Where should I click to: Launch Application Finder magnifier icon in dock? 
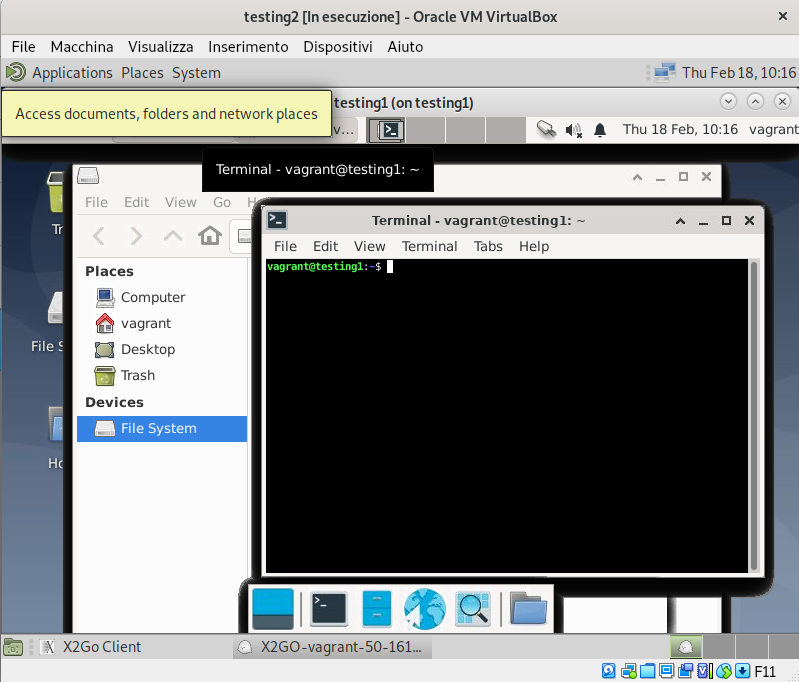point(473,609)
